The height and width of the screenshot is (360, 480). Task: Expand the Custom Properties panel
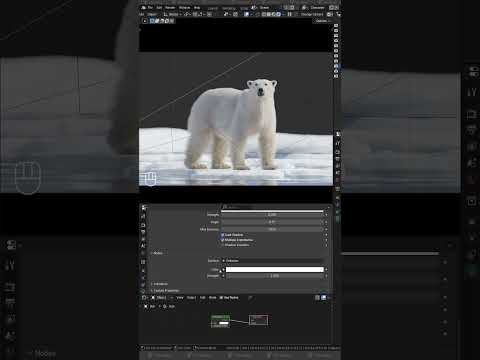coord(165,291)
